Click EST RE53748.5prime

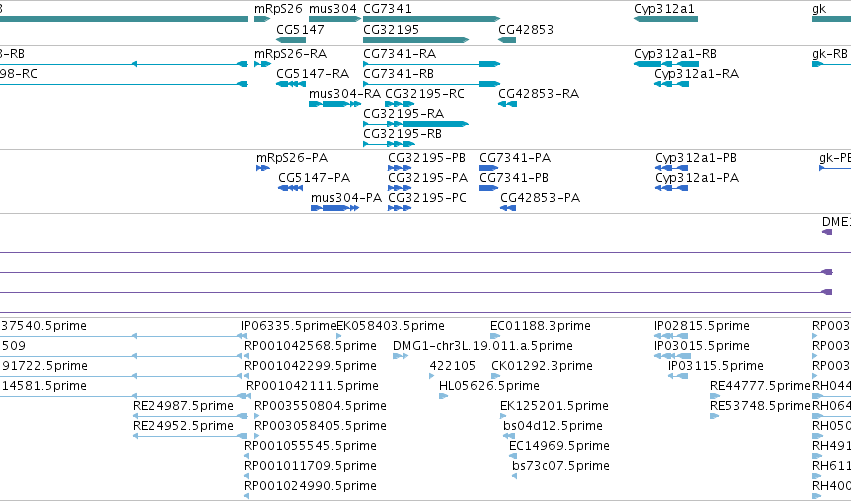click(x=760, y=407)
